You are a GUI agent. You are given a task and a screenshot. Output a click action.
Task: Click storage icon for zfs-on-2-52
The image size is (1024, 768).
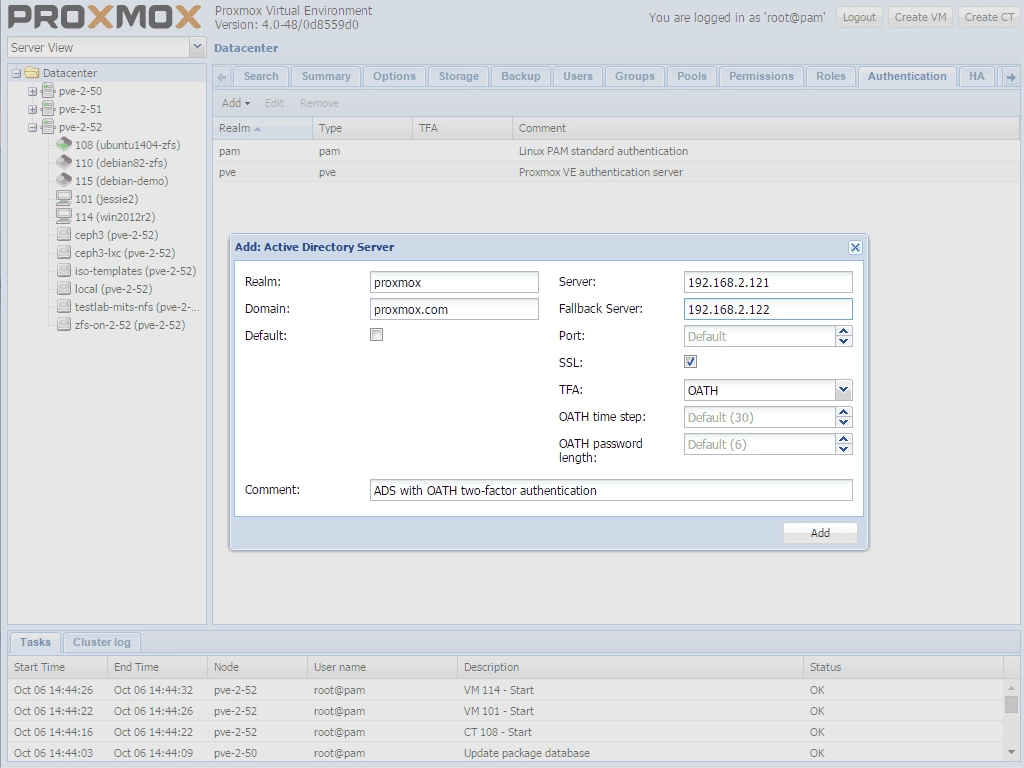(x=64, y=324)
